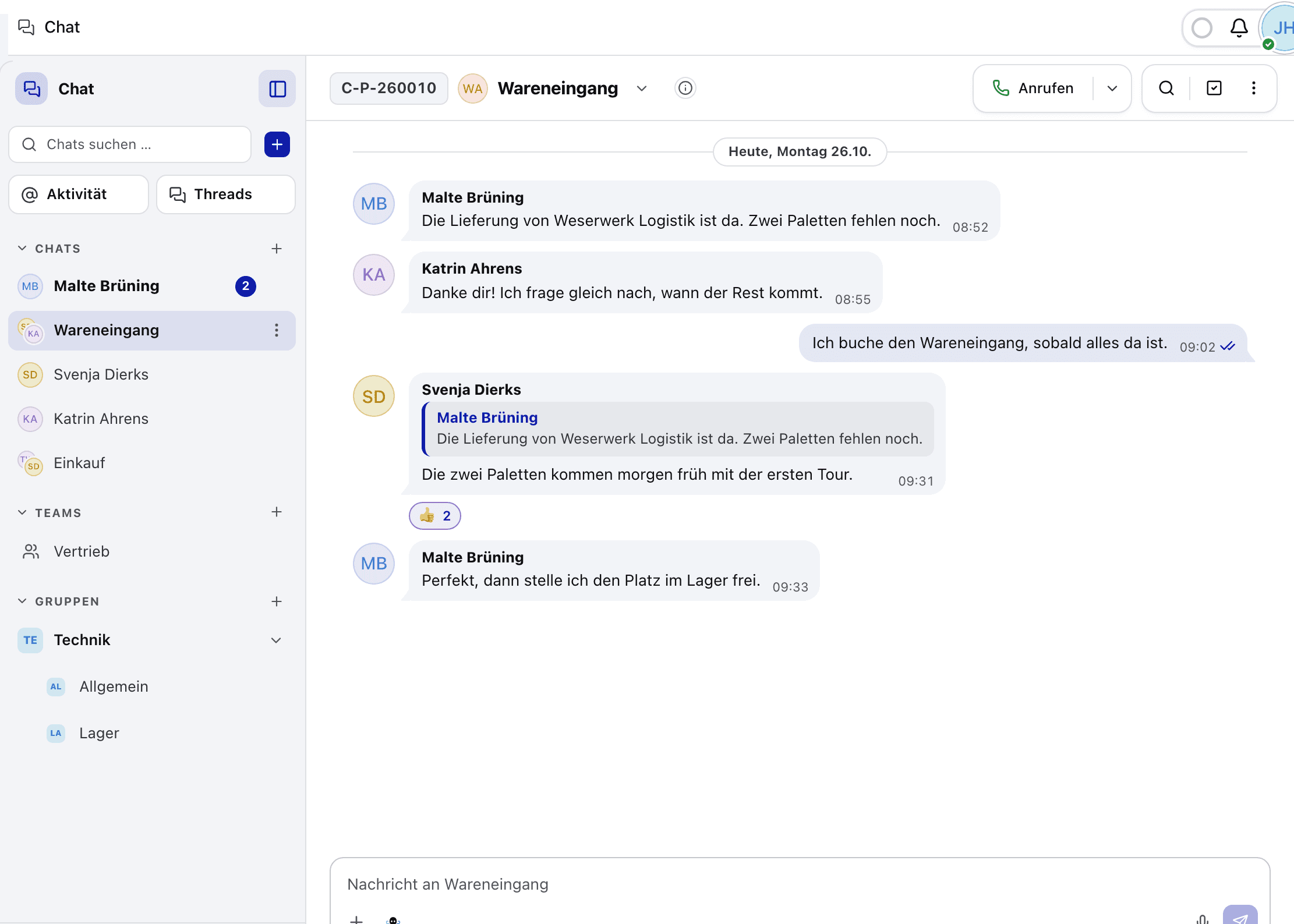Open the Einkauf chat
Screen dimensions: 1294x924
coord(151,463)
